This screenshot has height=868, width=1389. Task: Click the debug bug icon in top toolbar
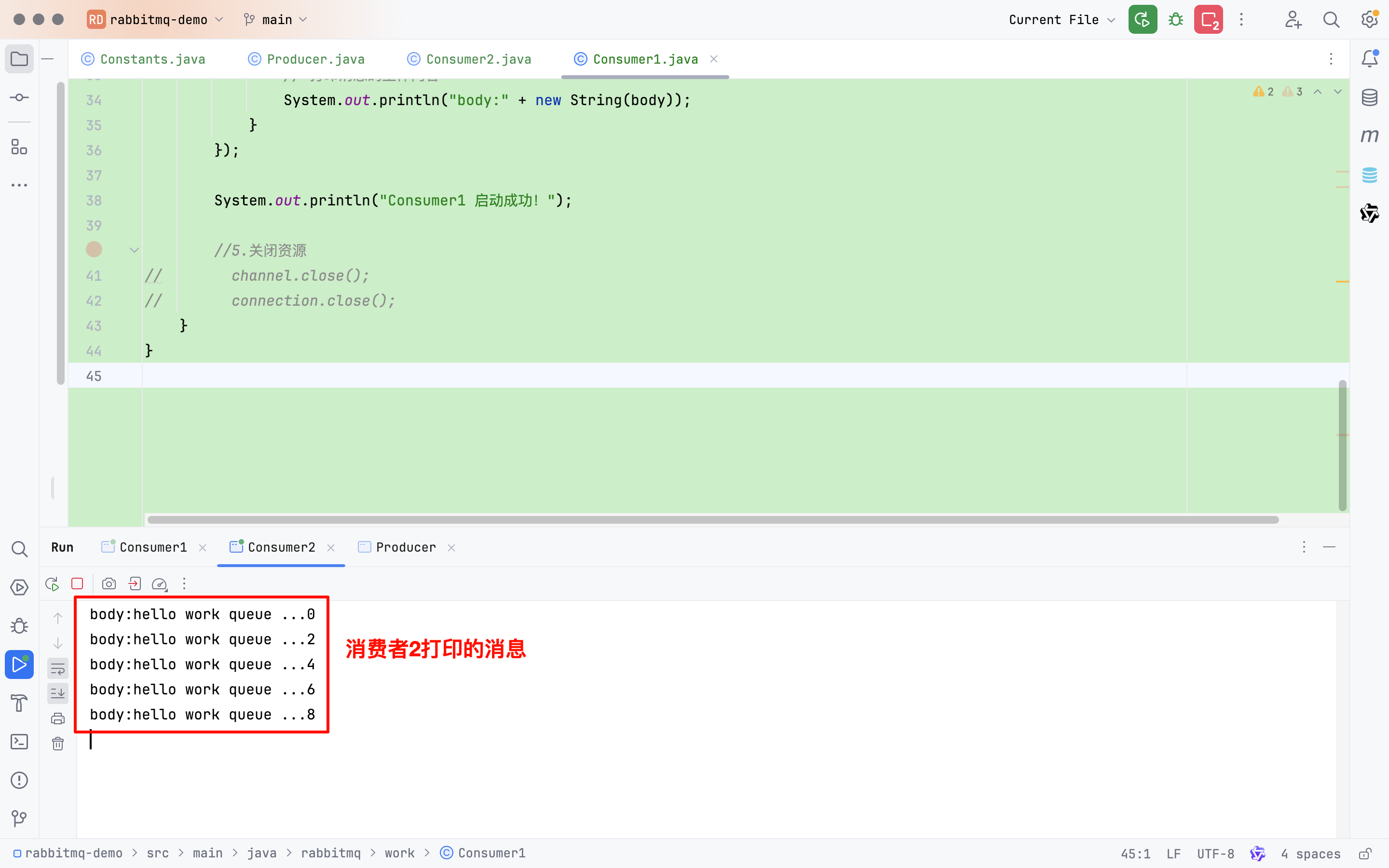(1175, 19)
